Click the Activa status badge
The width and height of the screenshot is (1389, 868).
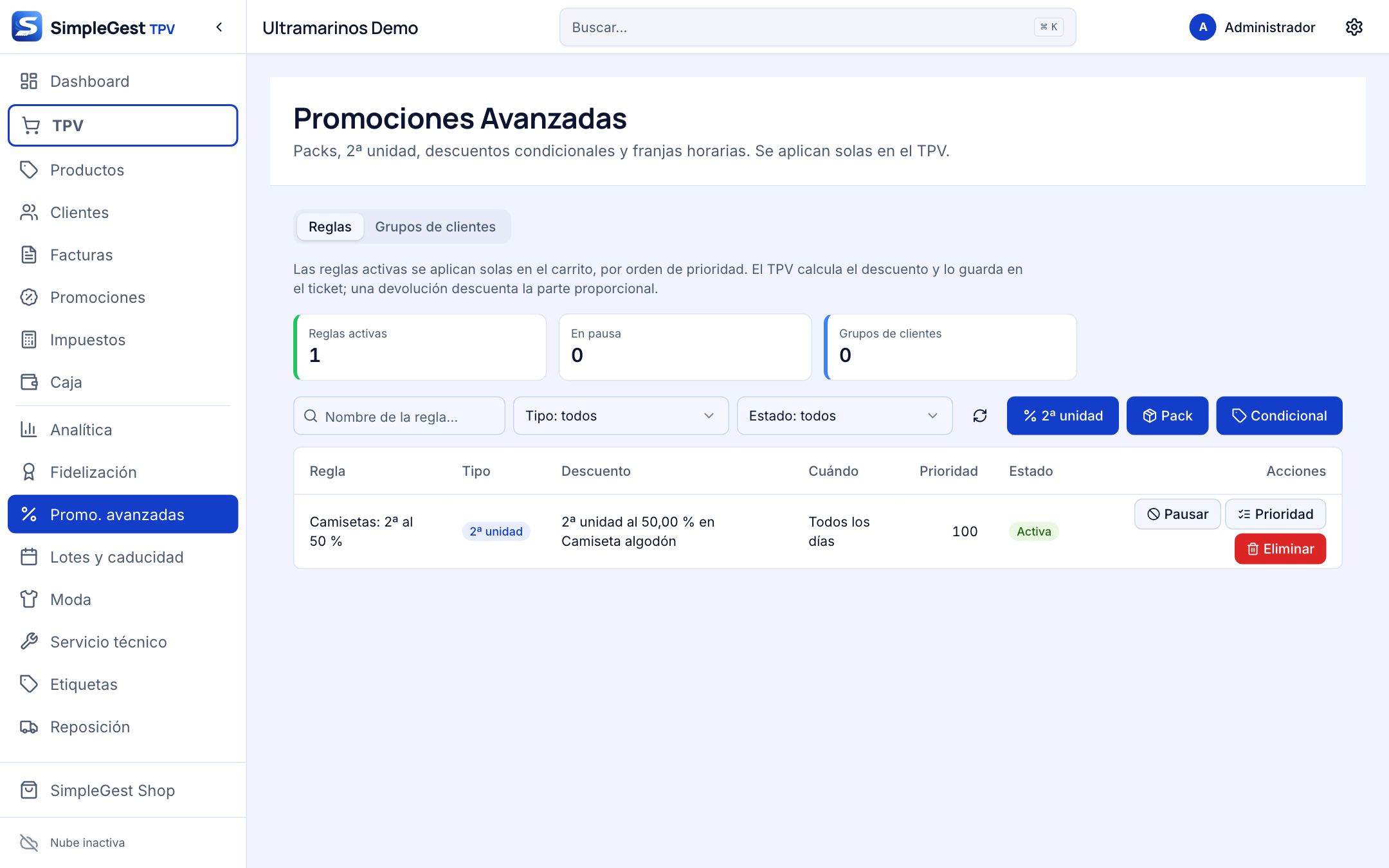click(1034, 532)
